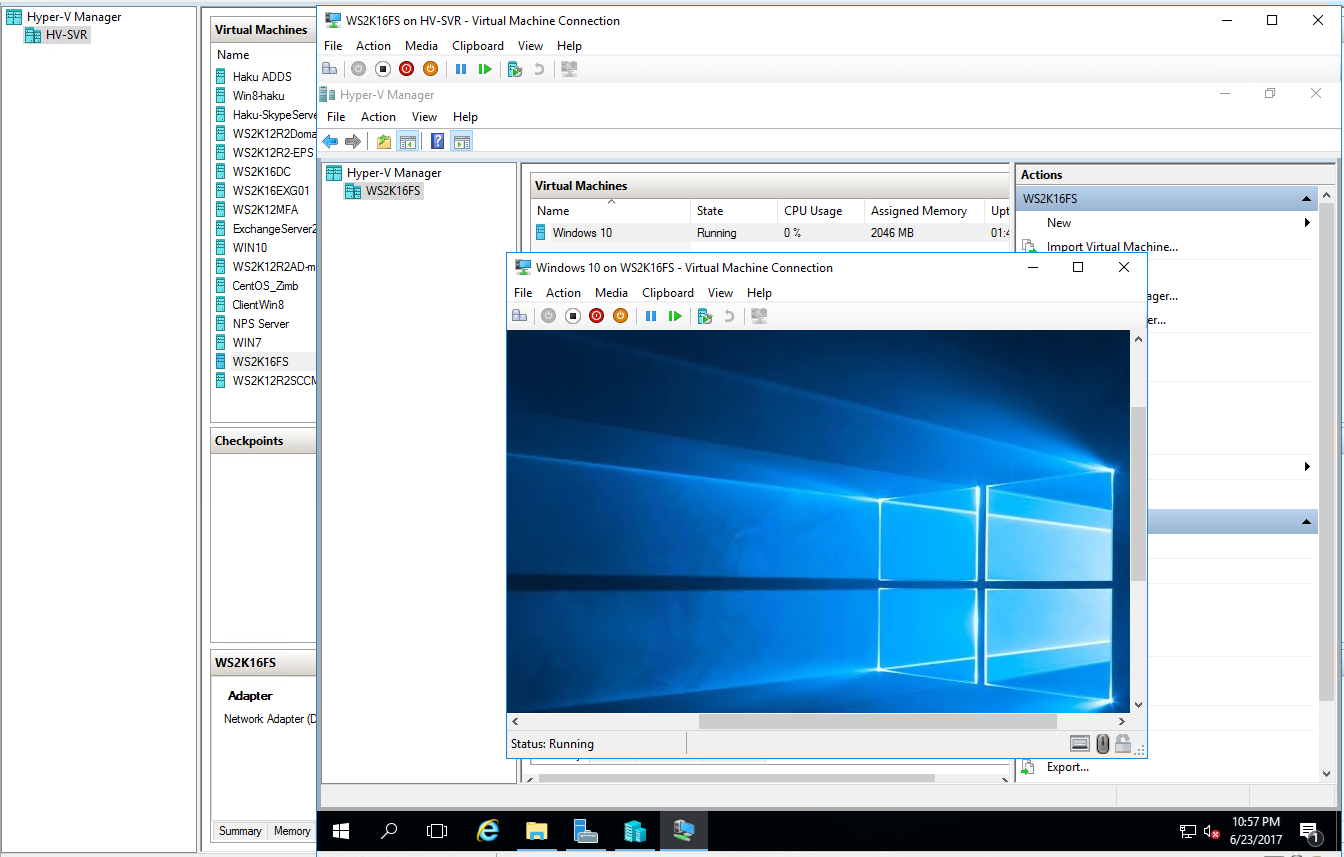Click lock status icon in Windows 10 connection window

[x=1123, y=744]
